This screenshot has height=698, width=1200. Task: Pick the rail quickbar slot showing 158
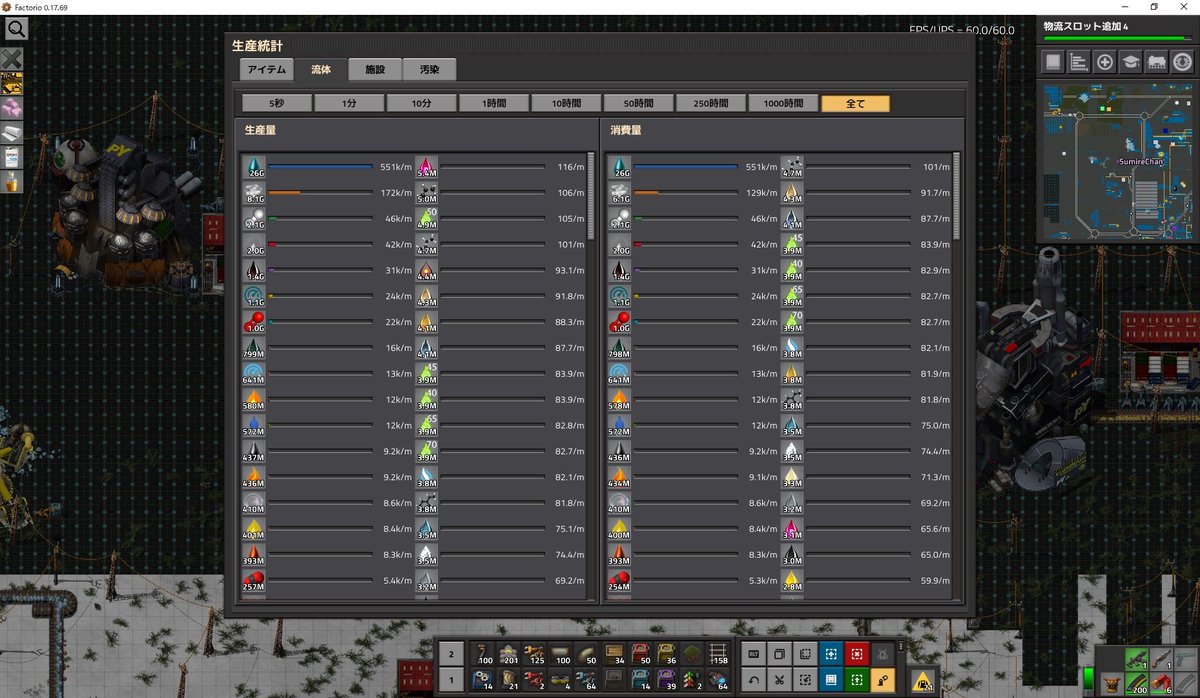pos(716,655)
